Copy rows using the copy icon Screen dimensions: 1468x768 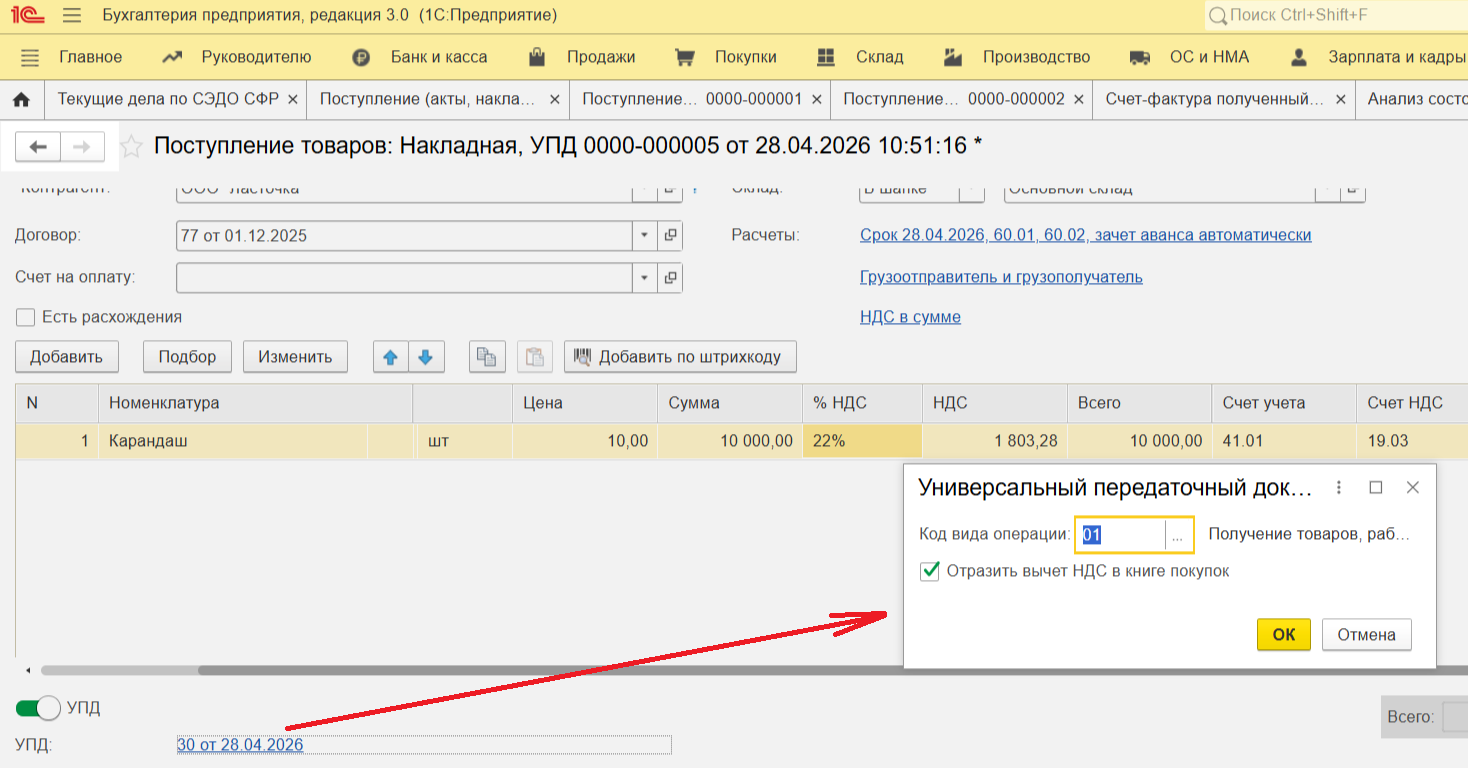point(487,357)
